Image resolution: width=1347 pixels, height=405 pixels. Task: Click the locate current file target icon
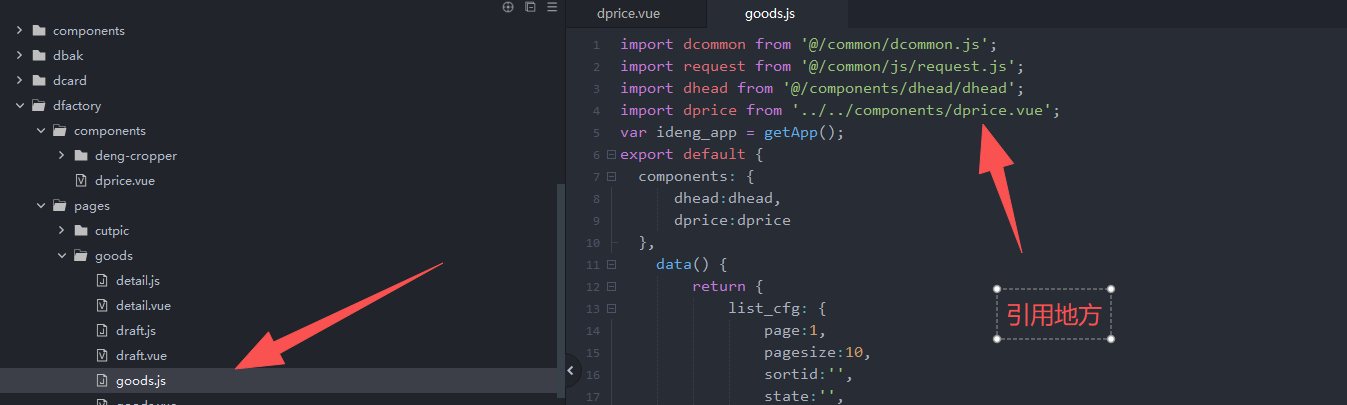click(508, 7)
